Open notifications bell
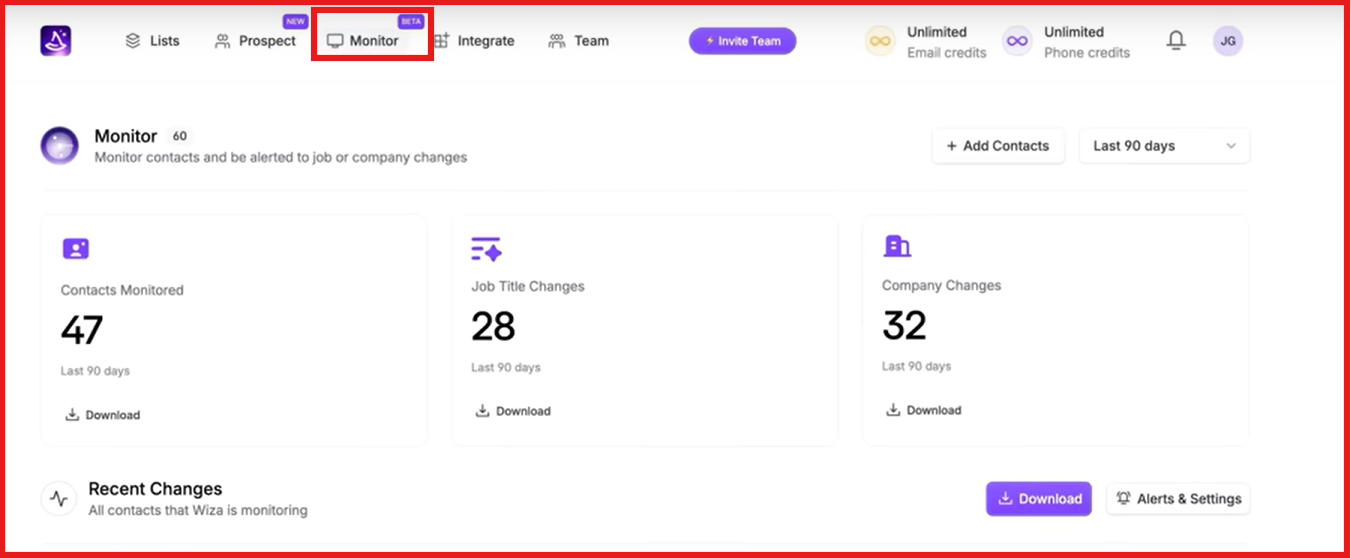The height and width of the screenshot is (558, 1351). 1177,41
